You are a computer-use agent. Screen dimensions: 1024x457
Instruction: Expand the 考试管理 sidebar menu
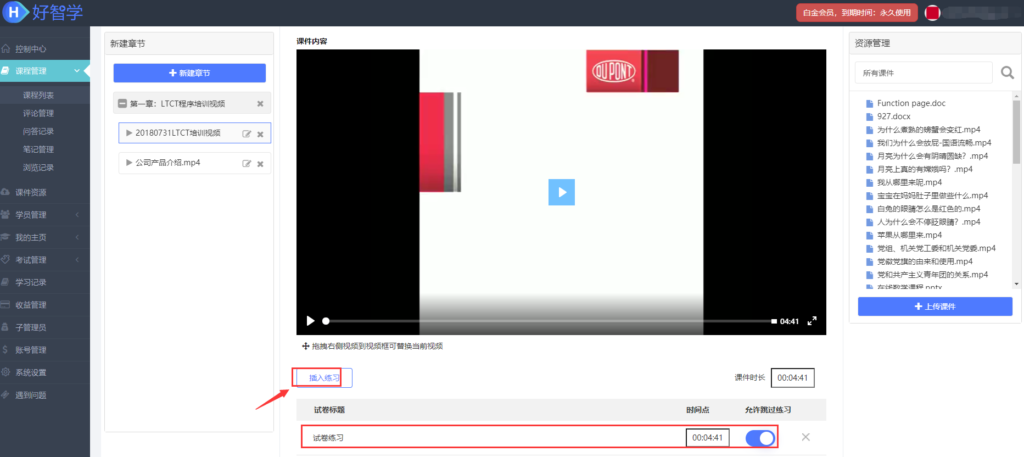(x=44, y=260)
